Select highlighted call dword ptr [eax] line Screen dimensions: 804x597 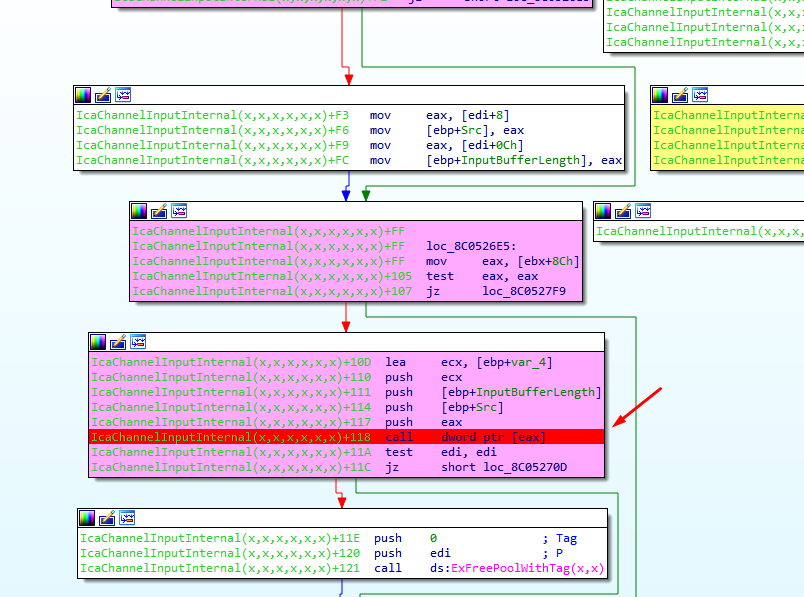tap(347, 437)
